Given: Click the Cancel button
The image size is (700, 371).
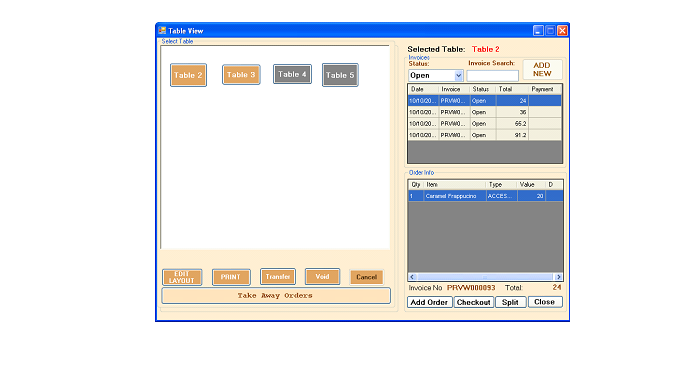Looking at the screenshot, I should tap(367, 277).
